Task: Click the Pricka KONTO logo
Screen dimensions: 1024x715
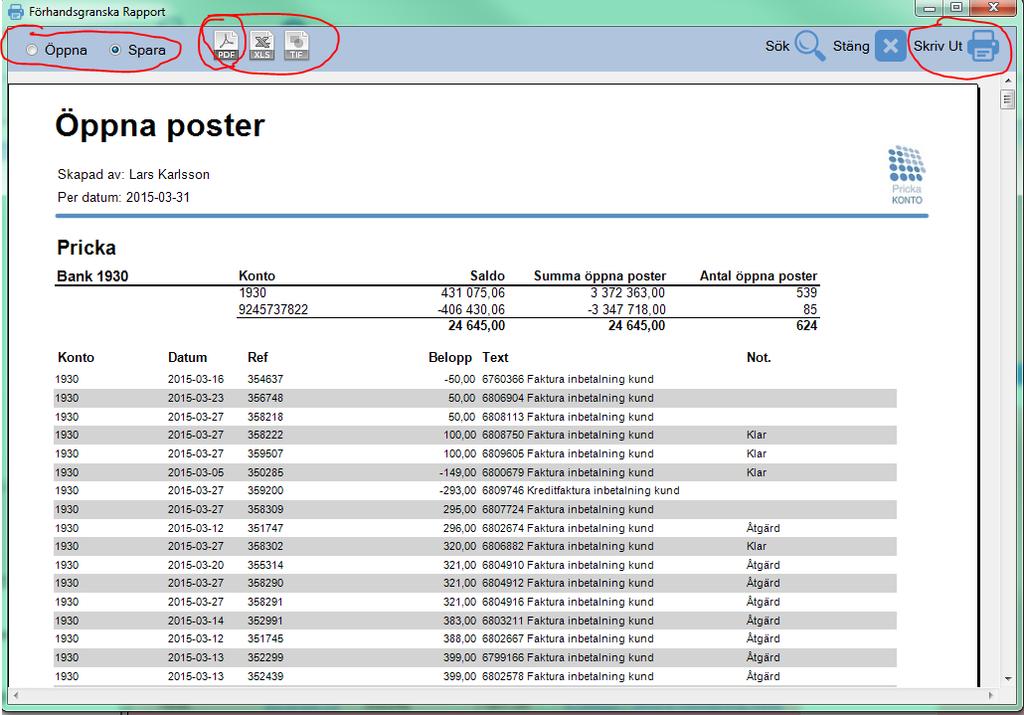Action: [x=906, y=175]
